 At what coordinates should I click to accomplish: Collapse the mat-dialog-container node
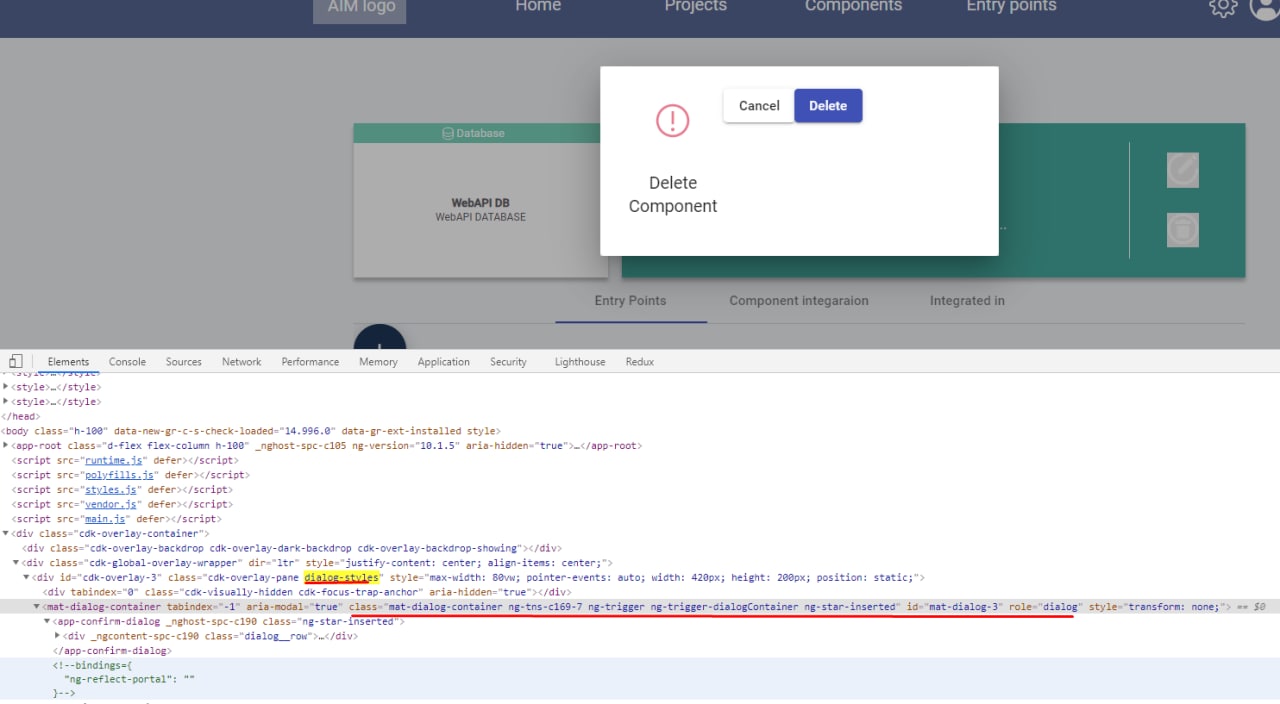coord(38,607)
